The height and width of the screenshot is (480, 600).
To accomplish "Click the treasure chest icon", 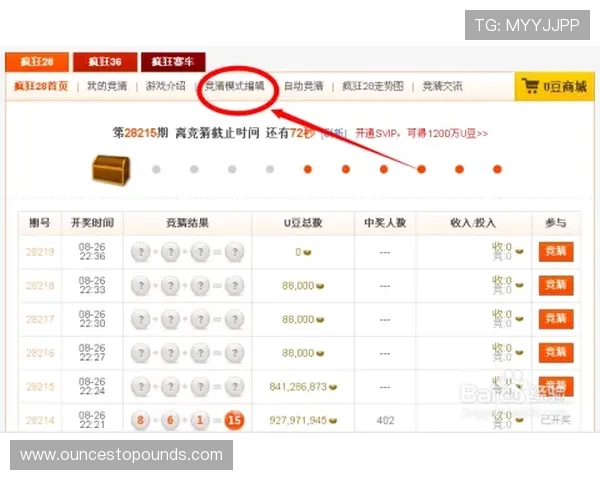I will point(111,170).
